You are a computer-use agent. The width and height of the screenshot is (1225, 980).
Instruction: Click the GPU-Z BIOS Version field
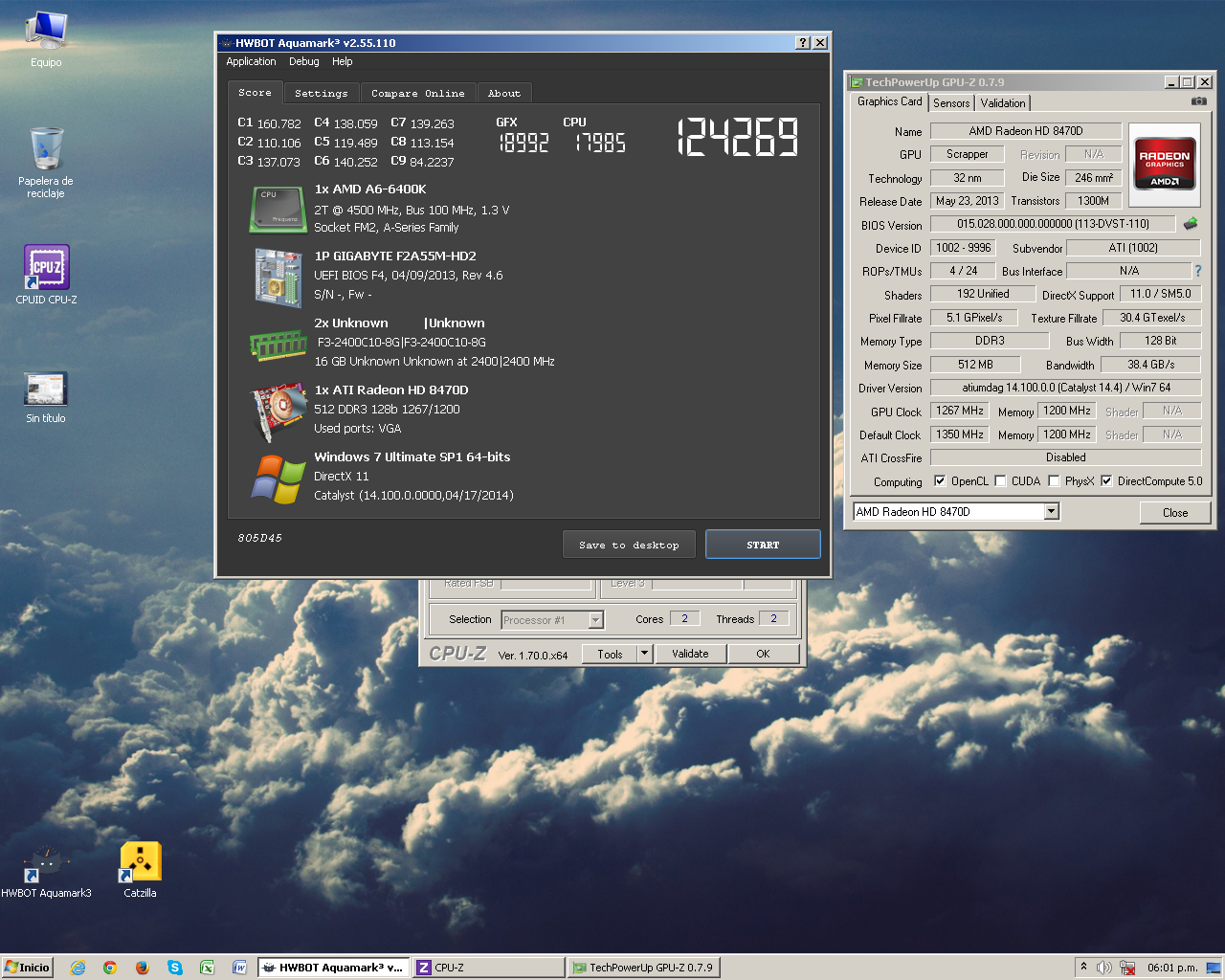click(1053, 224)
